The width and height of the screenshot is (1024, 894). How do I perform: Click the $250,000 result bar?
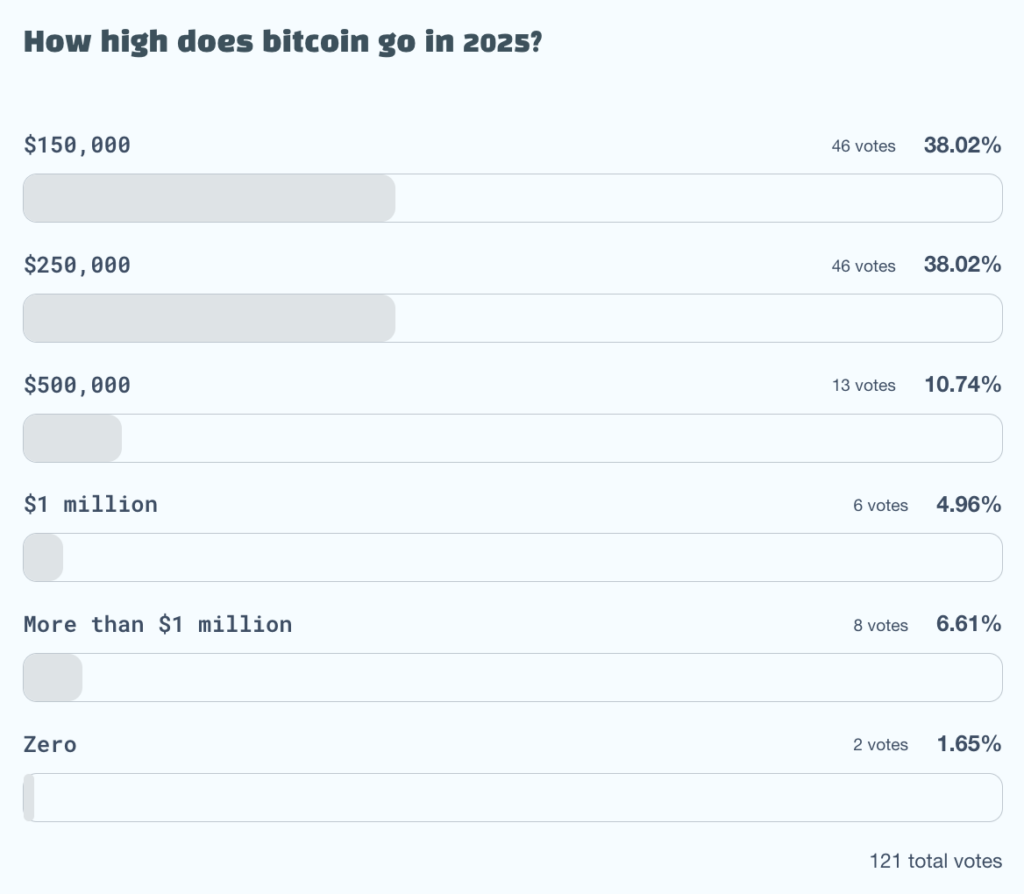click(x=512, y=318)
